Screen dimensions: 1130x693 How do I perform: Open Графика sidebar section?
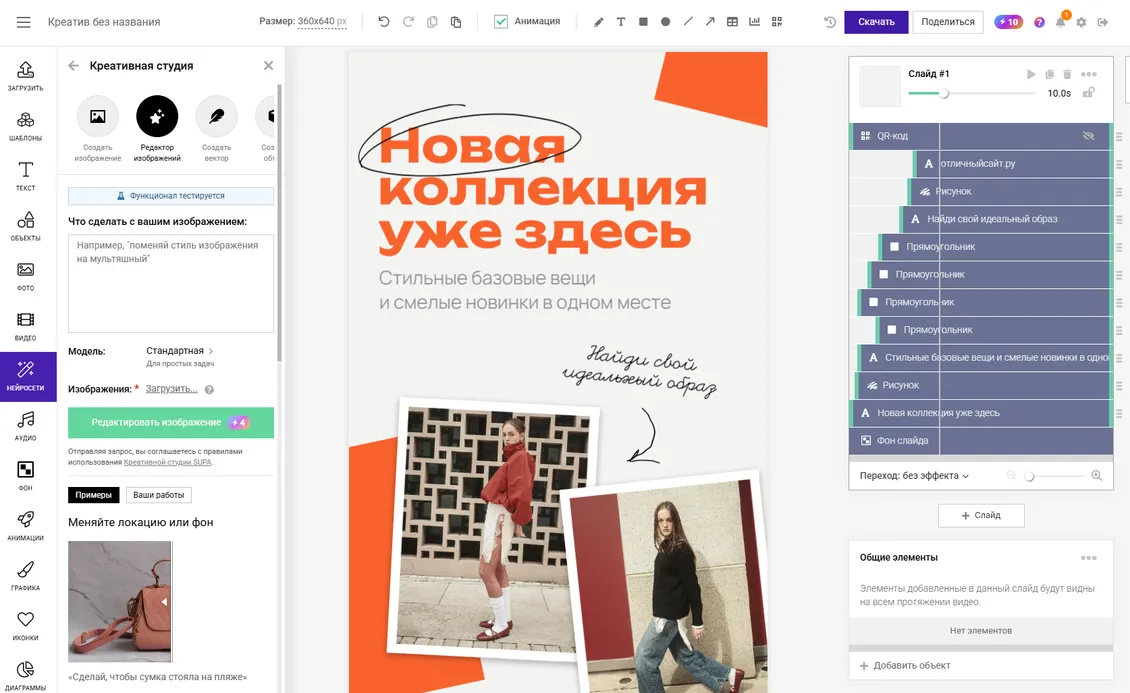(x=25, y=576)
